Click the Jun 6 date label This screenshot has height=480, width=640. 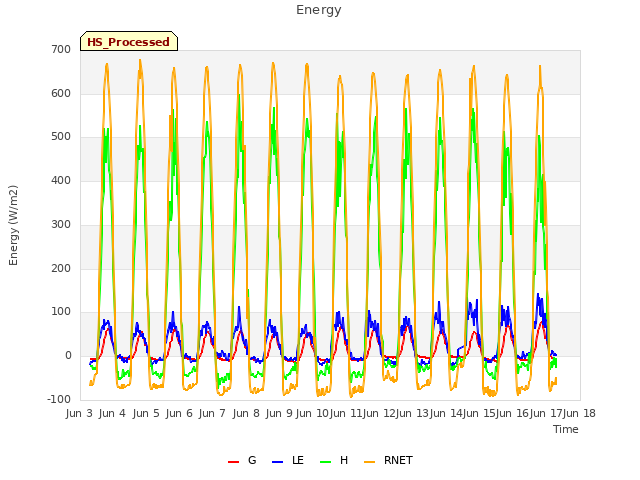pos(179,413)
